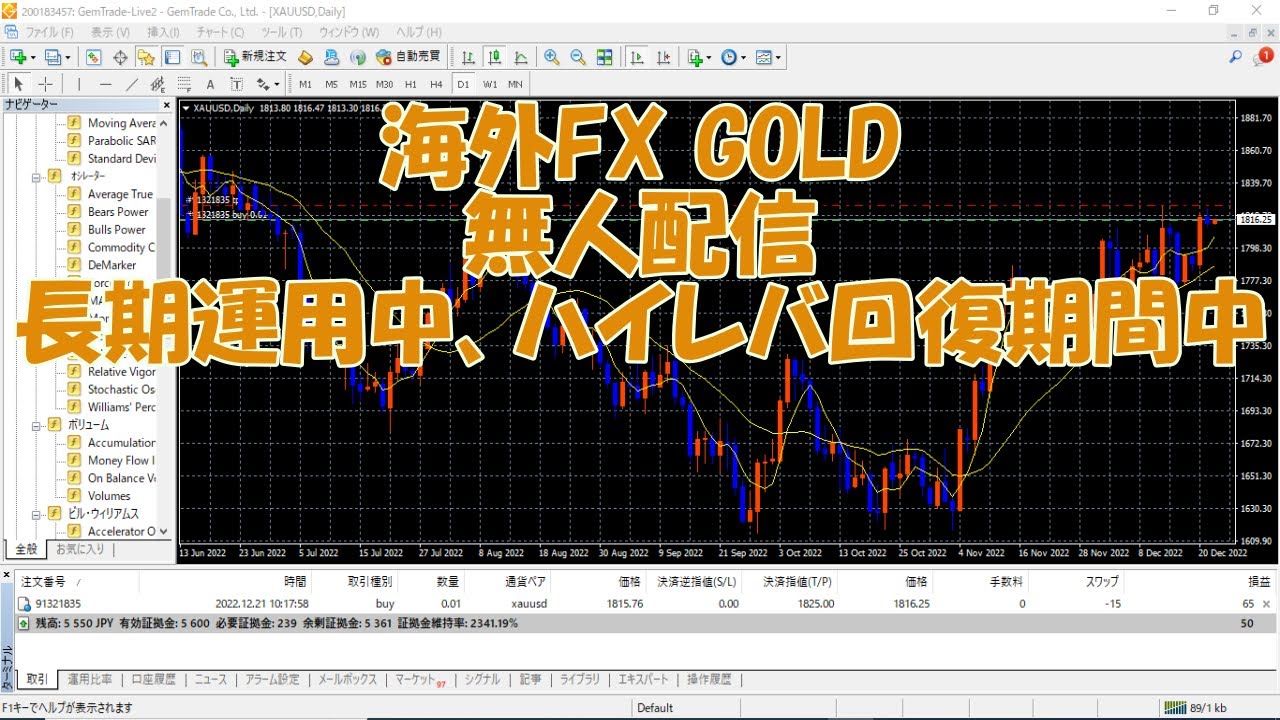Select the trendline drawing tool

[x=131, y=84]
